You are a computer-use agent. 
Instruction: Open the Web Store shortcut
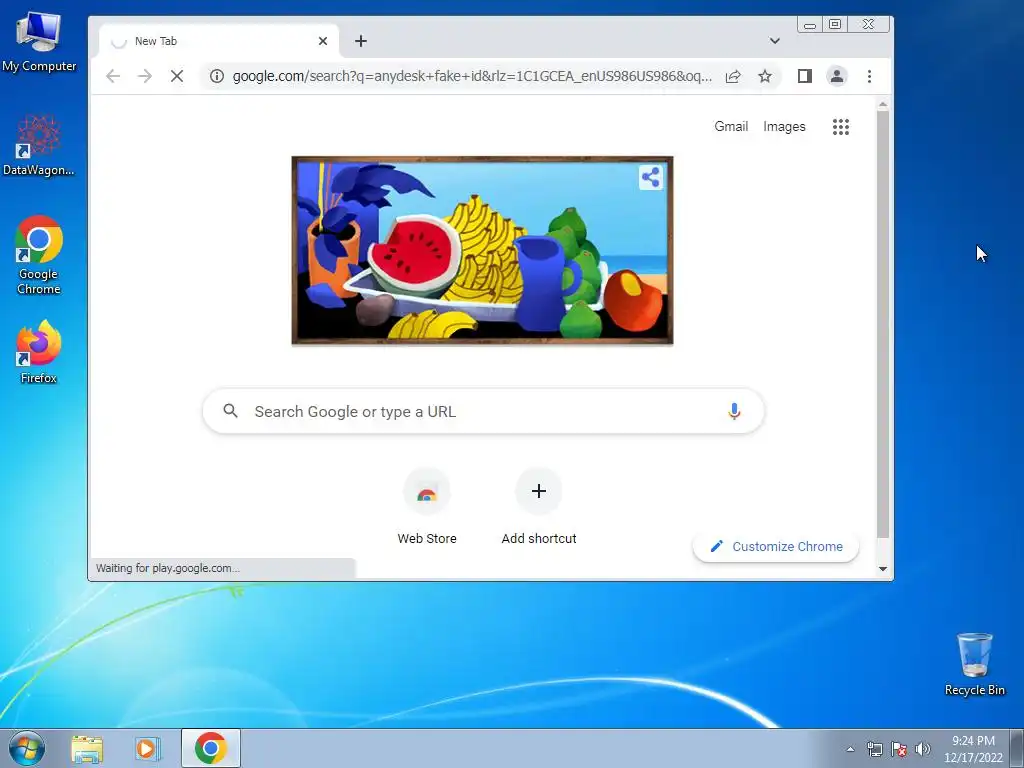pyautogui.click(x=427, y=507)
